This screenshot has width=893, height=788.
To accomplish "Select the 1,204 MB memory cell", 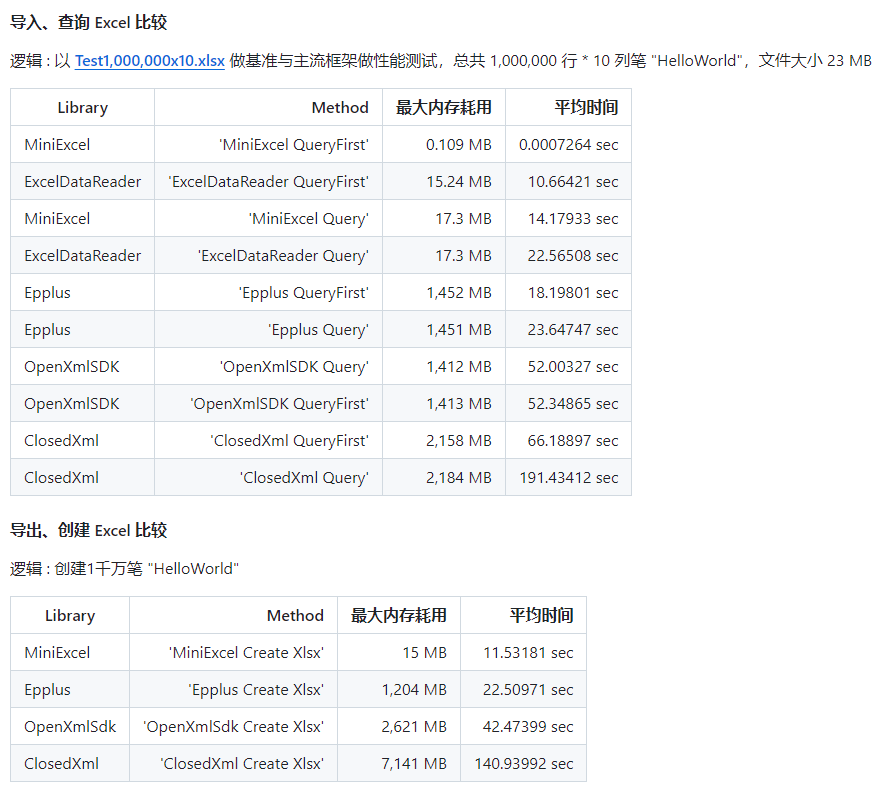I will [x=413, y=690].
